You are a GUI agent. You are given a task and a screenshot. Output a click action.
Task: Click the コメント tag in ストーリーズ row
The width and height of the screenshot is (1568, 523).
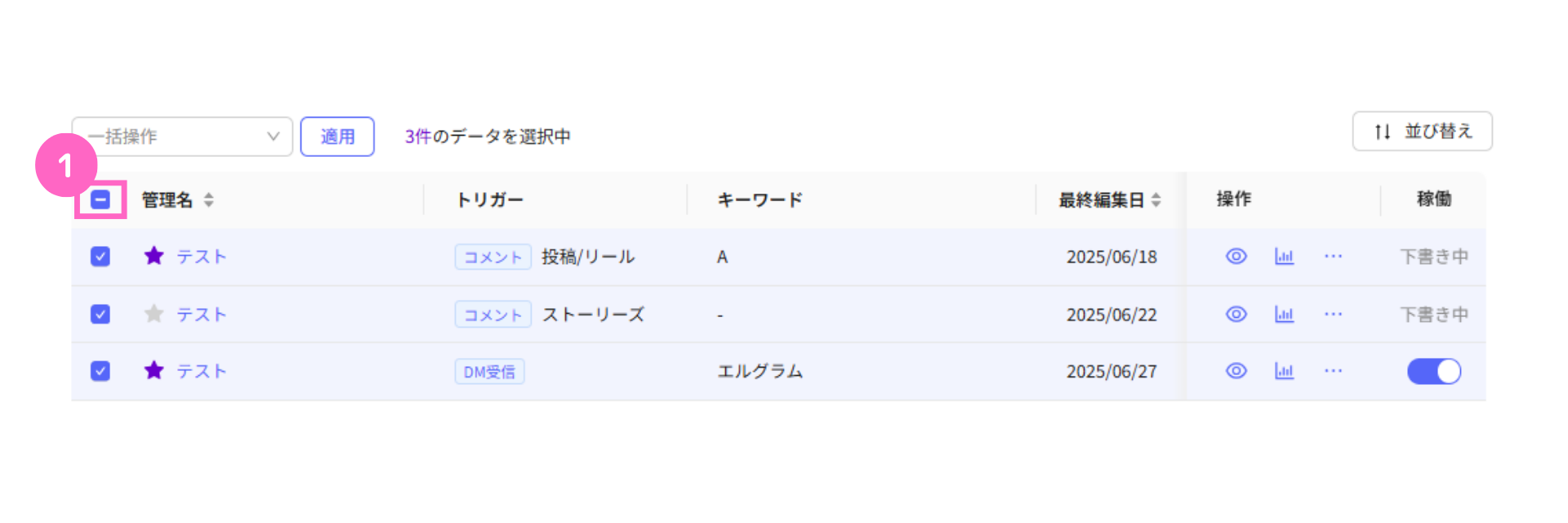click(493, 315)
